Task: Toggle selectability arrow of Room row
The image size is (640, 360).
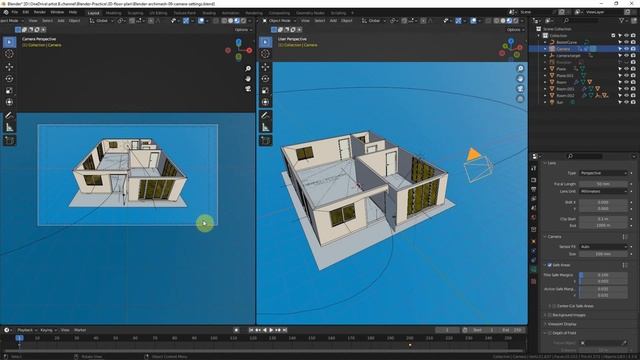Action: (620, 82)
